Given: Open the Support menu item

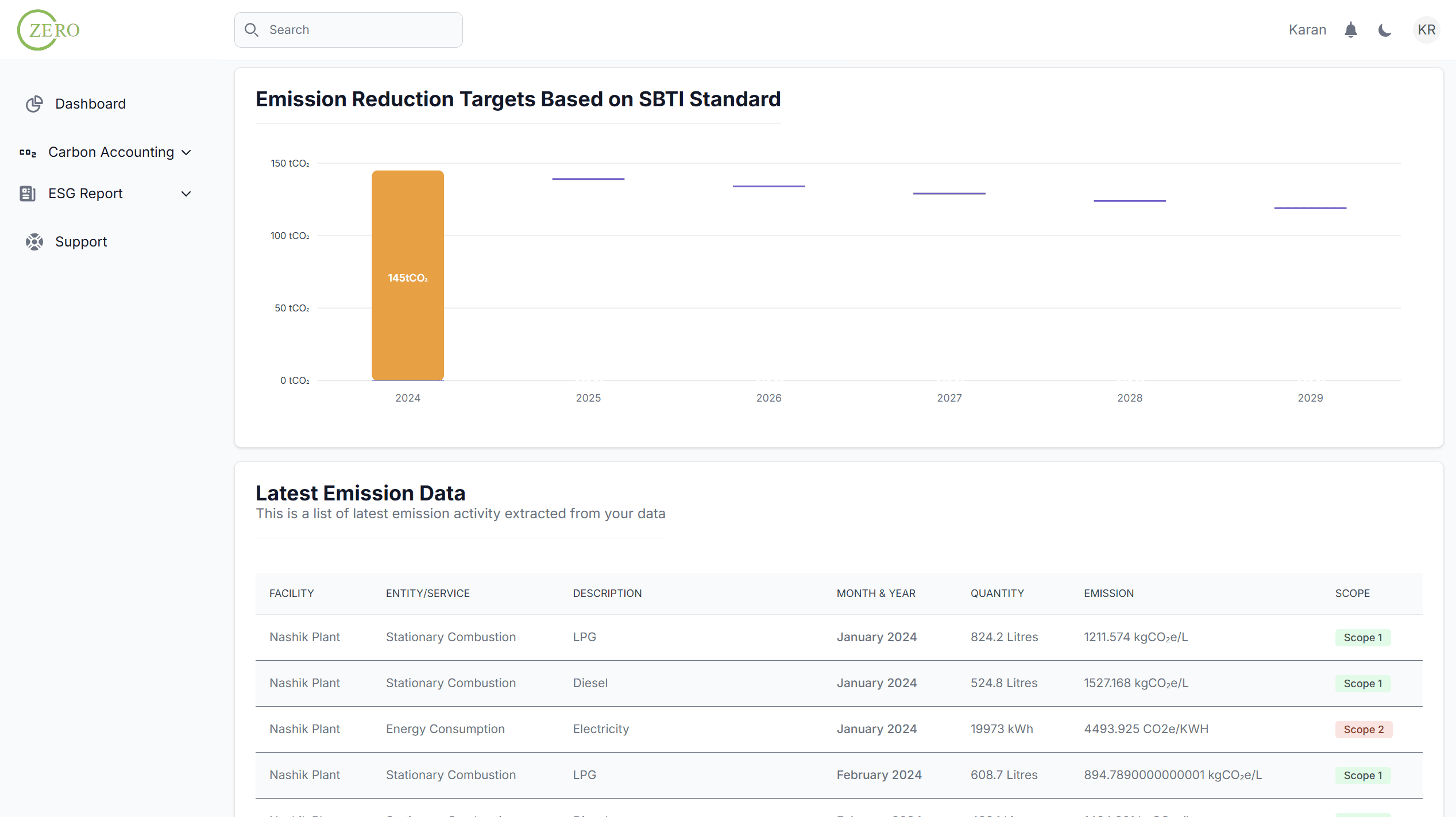Looking at the screenshot, I should pos(81,242).
